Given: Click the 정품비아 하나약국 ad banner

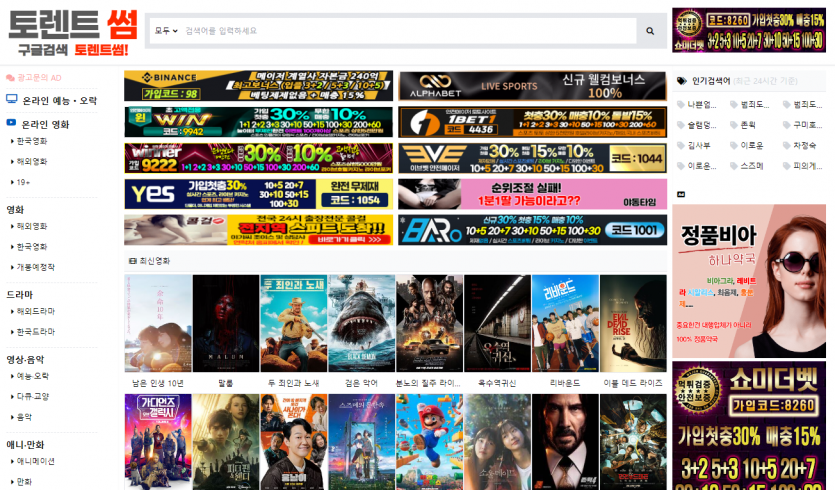Looking at the screenshot, I should pos(749,281).
